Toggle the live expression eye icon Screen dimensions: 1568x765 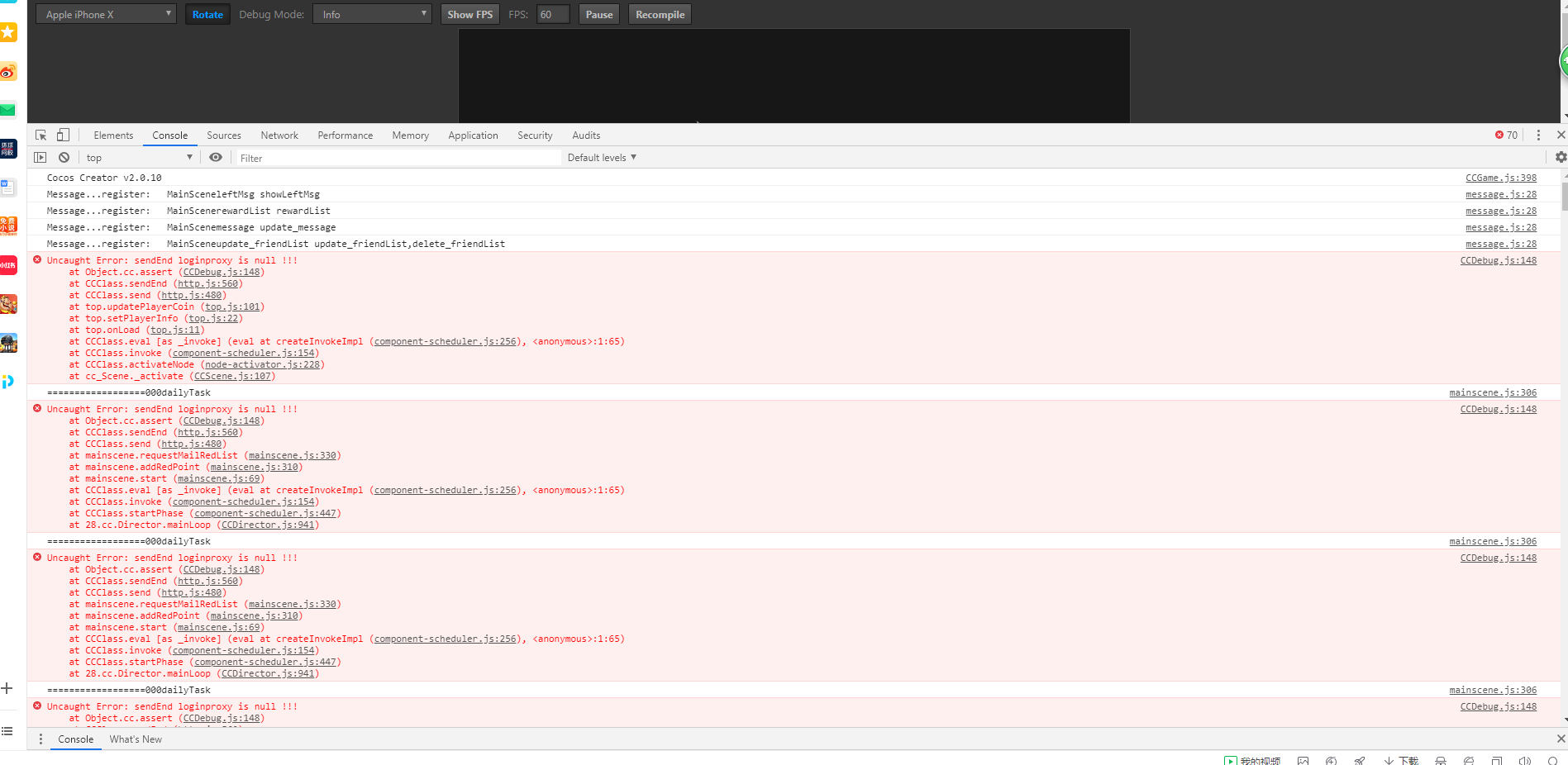pos(216,158)
